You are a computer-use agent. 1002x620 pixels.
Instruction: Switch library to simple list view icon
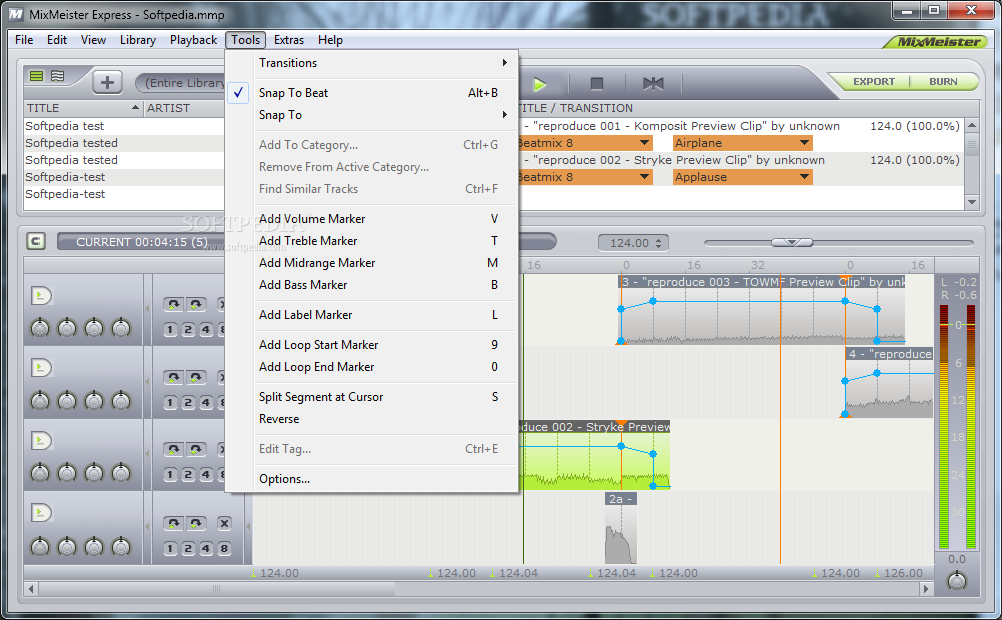coord(36,76)
